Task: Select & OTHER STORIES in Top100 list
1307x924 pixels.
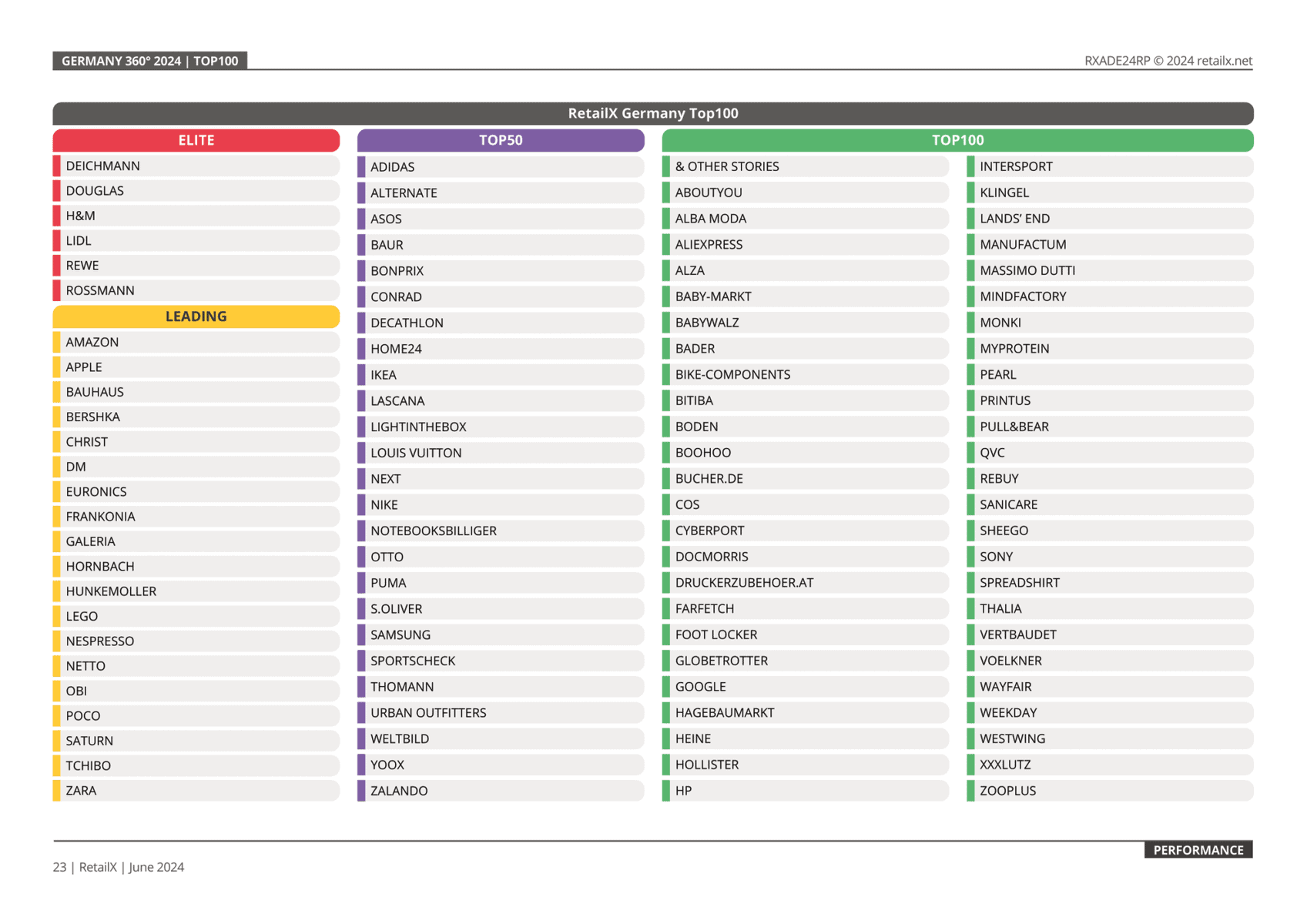Action: coord(806,166)
